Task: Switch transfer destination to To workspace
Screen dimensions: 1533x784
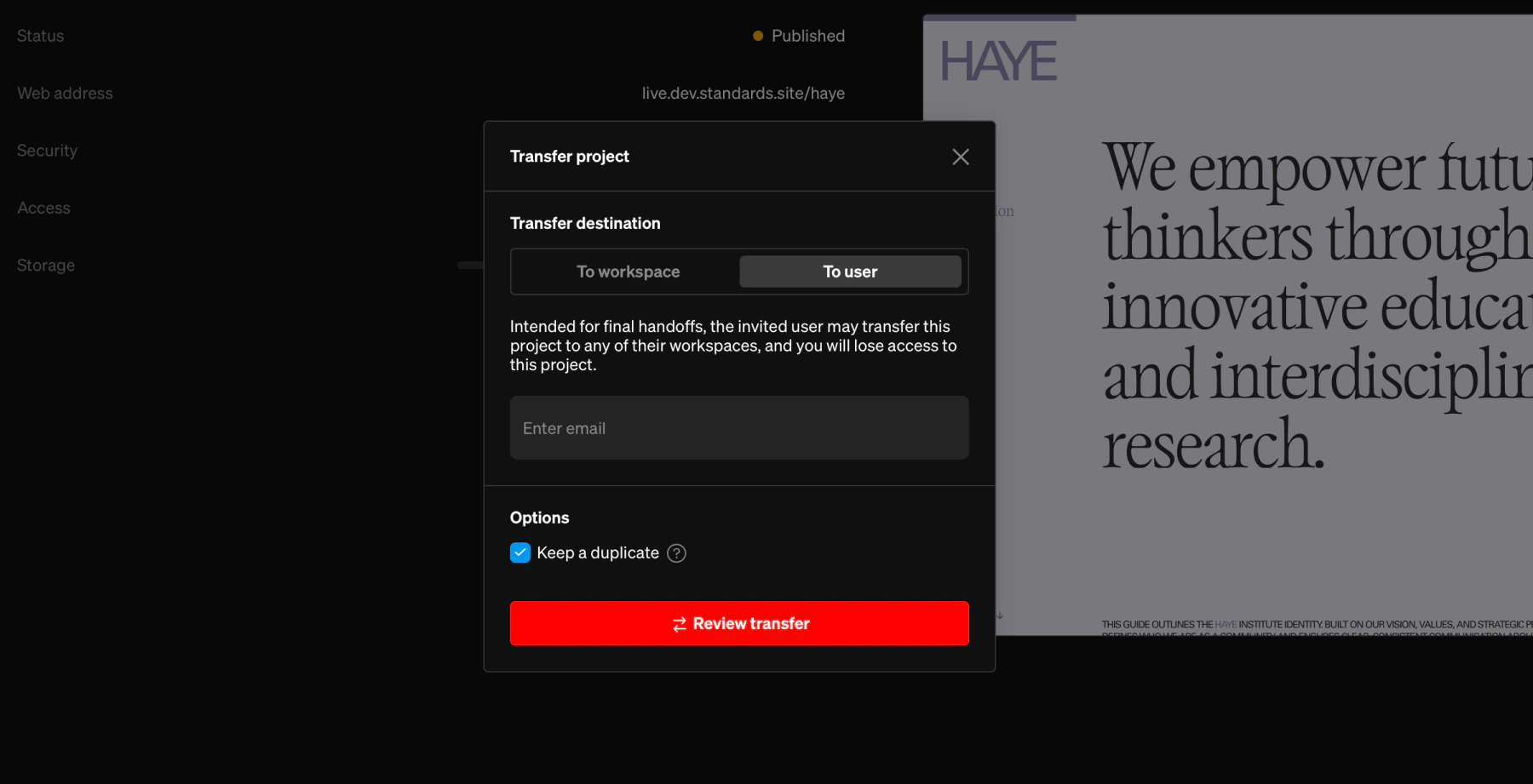Action: point(629,272)
